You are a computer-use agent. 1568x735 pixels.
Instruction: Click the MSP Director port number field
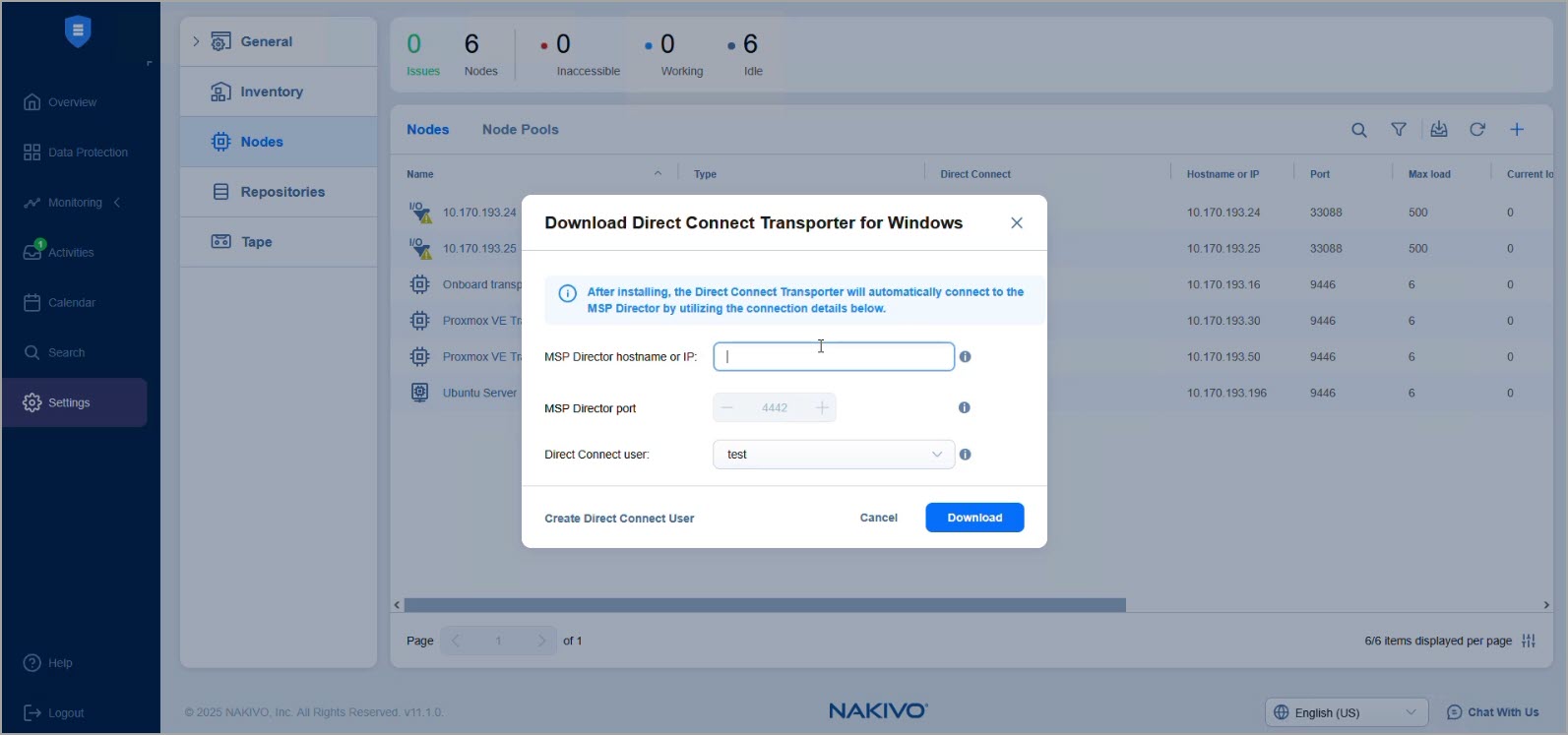click(775, 407)
